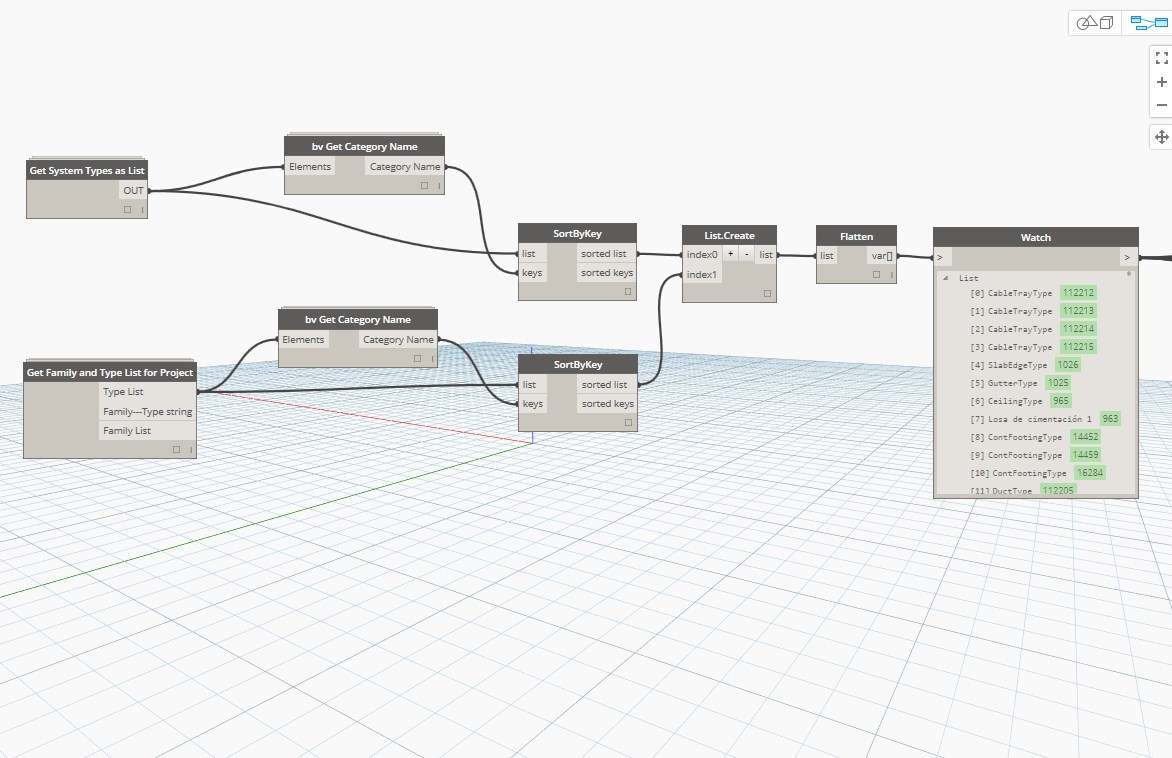Click Category Name output of upper bv Get Category Name

point(404,167)
